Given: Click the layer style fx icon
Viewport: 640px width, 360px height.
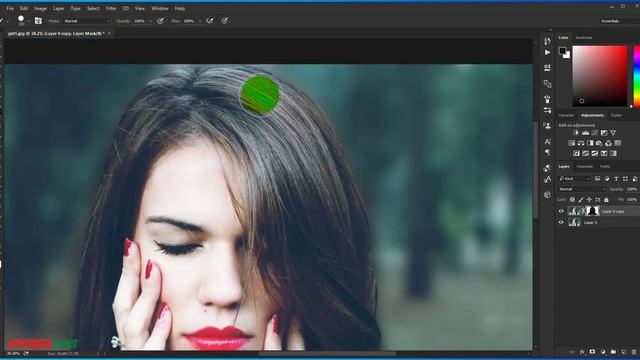Looking at the screenshot, I should coord(582,351).
